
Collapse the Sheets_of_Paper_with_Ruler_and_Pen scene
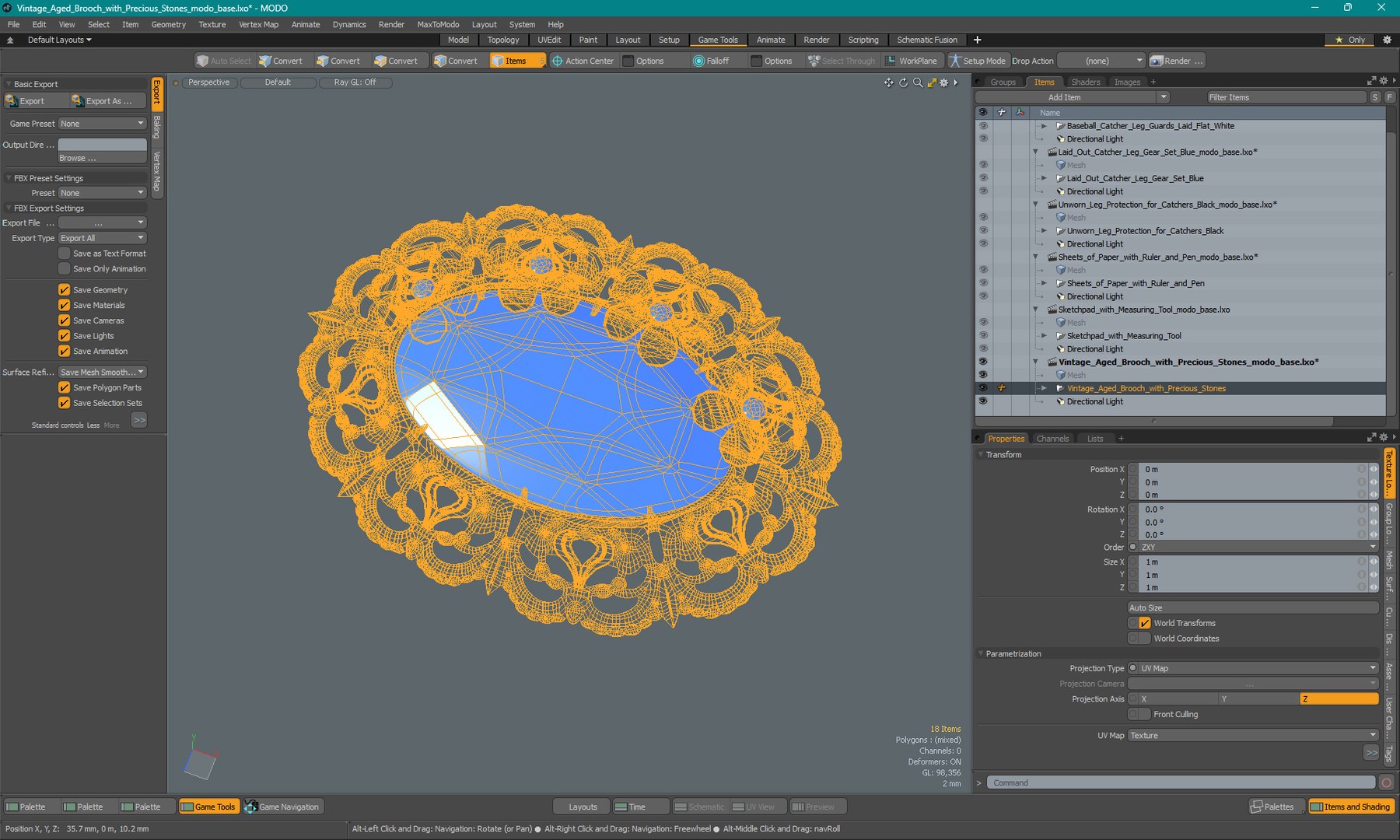pyautogui.click(x=1035, y=257)
